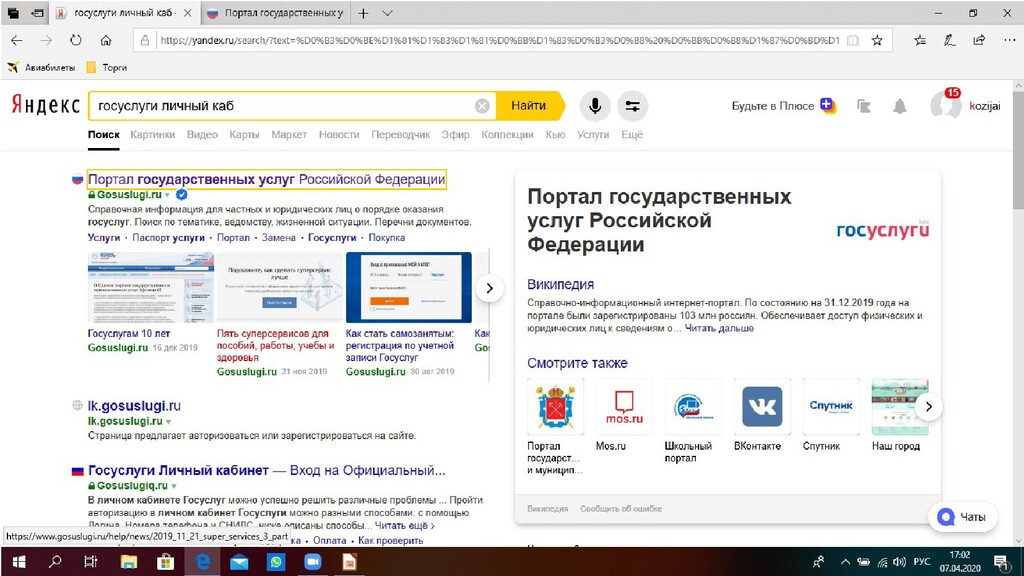Open Task View on the taskbar
Viewport: 1024px width, 576px height.
[x=91, y=562]
